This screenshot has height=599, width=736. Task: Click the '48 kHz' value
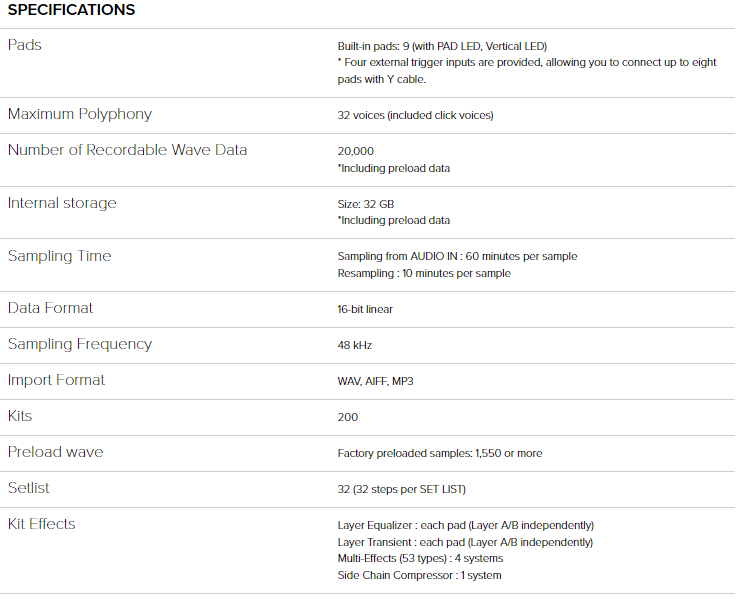click(355, 345)
